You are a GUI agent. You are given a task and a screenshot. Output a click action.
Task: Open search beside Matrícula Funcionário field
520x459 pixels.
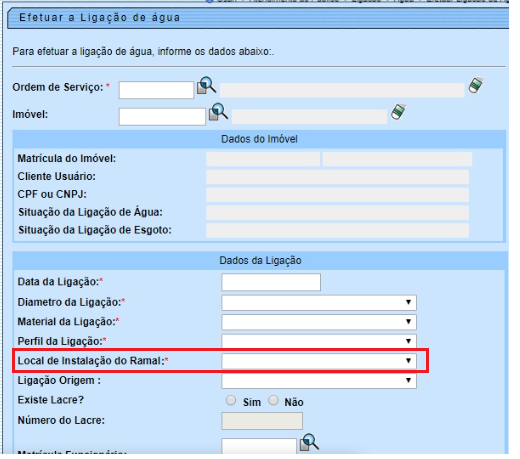coord(309,442)
